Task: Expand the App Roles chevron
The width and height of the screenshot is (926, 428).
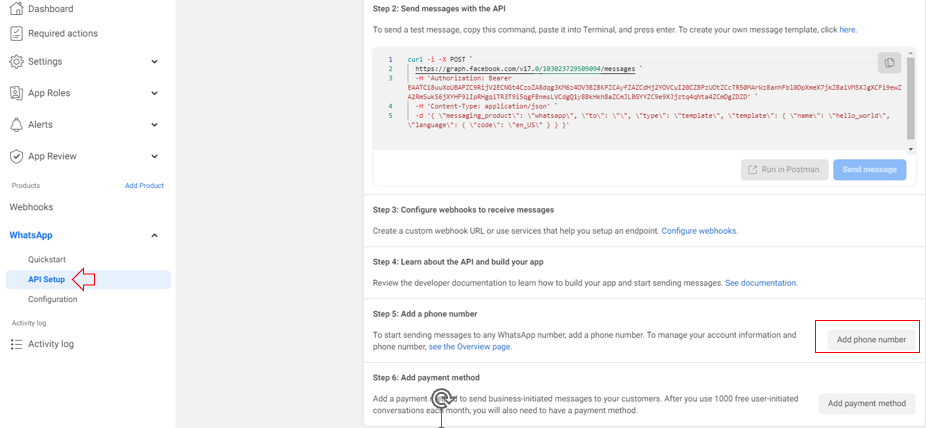Action: coord(155,93)
